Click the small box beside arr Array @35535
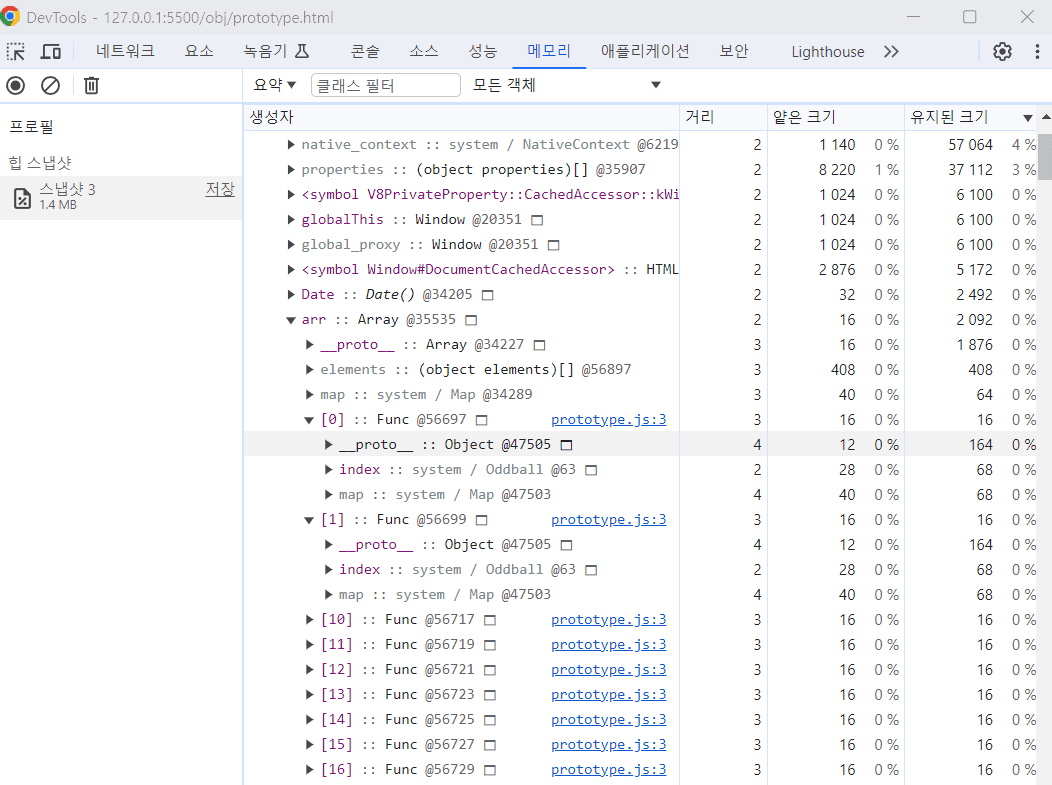 471,320
